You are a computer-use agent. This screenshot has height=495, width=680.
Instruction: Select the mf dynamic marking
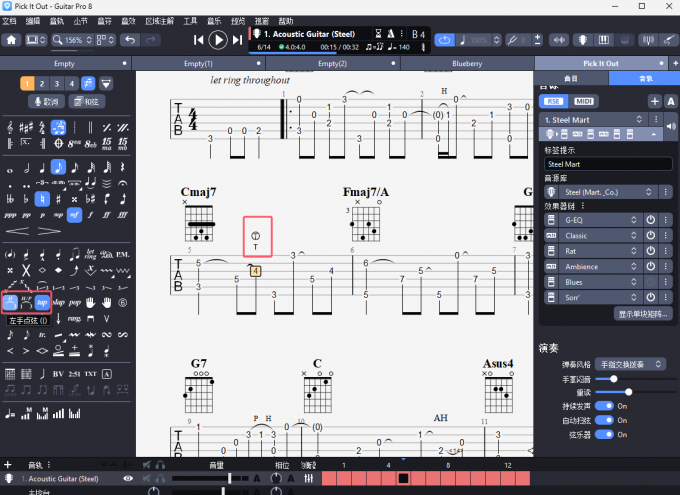coord(75,215)
